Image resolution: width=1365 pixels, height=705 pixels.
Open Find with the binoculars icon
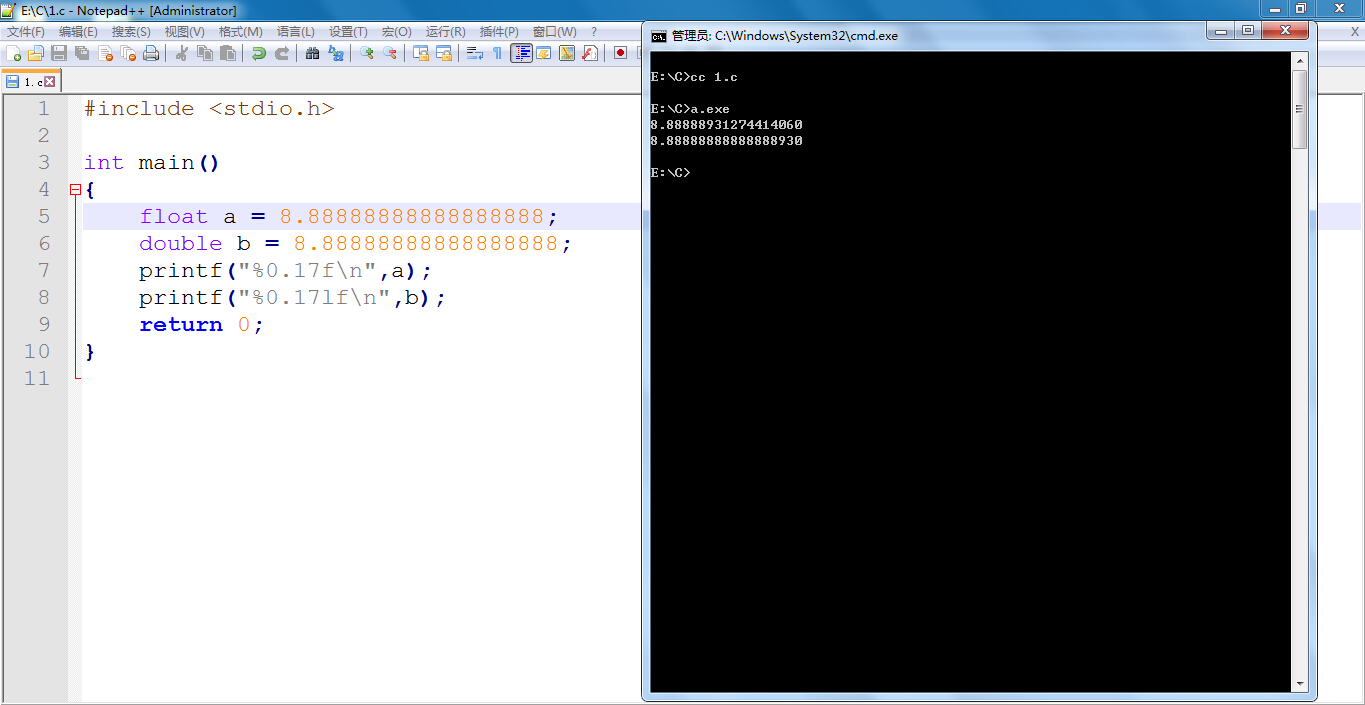312,53
